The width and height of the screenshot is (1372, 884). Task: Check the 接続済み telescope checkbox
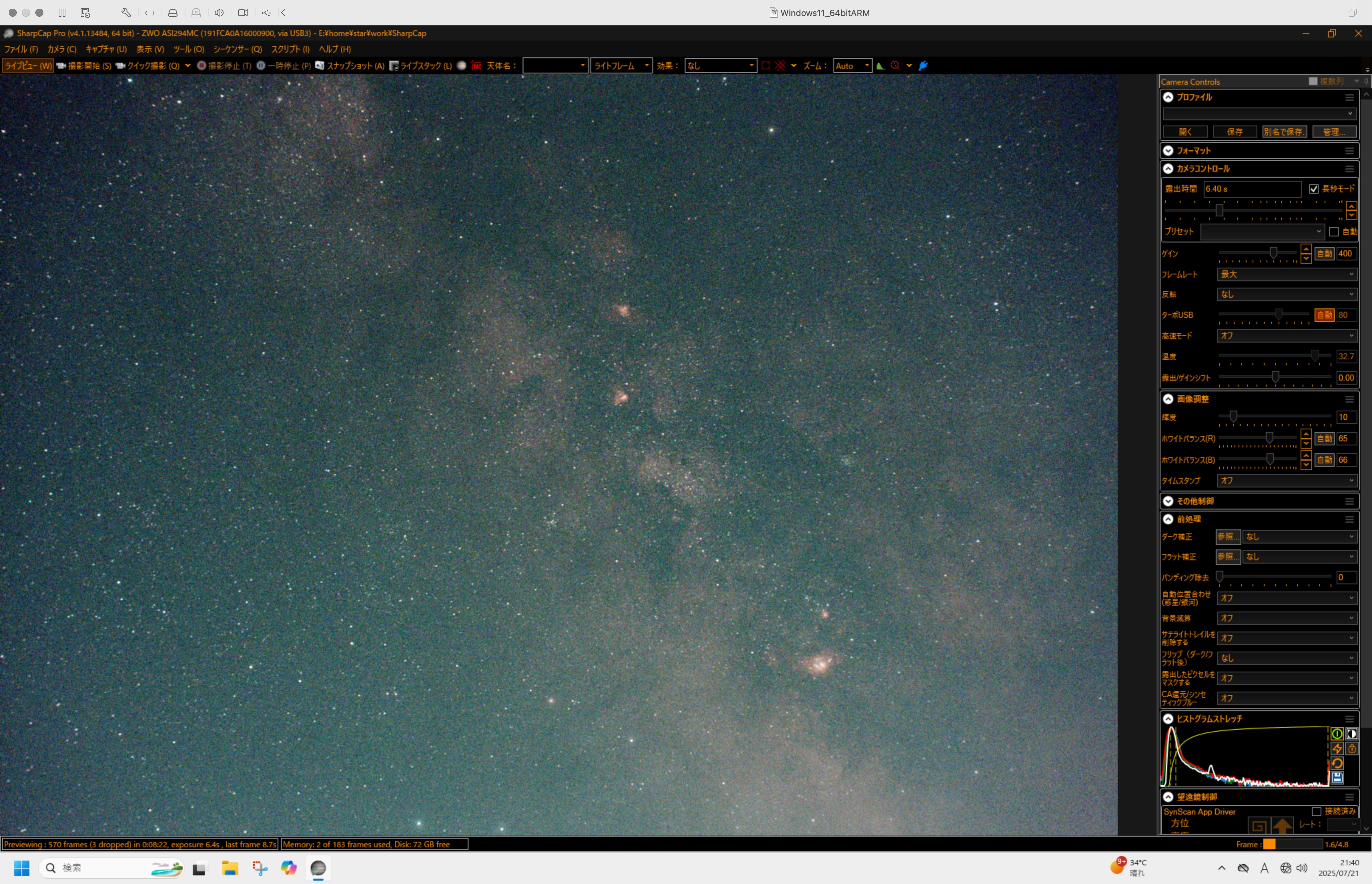1316,811
